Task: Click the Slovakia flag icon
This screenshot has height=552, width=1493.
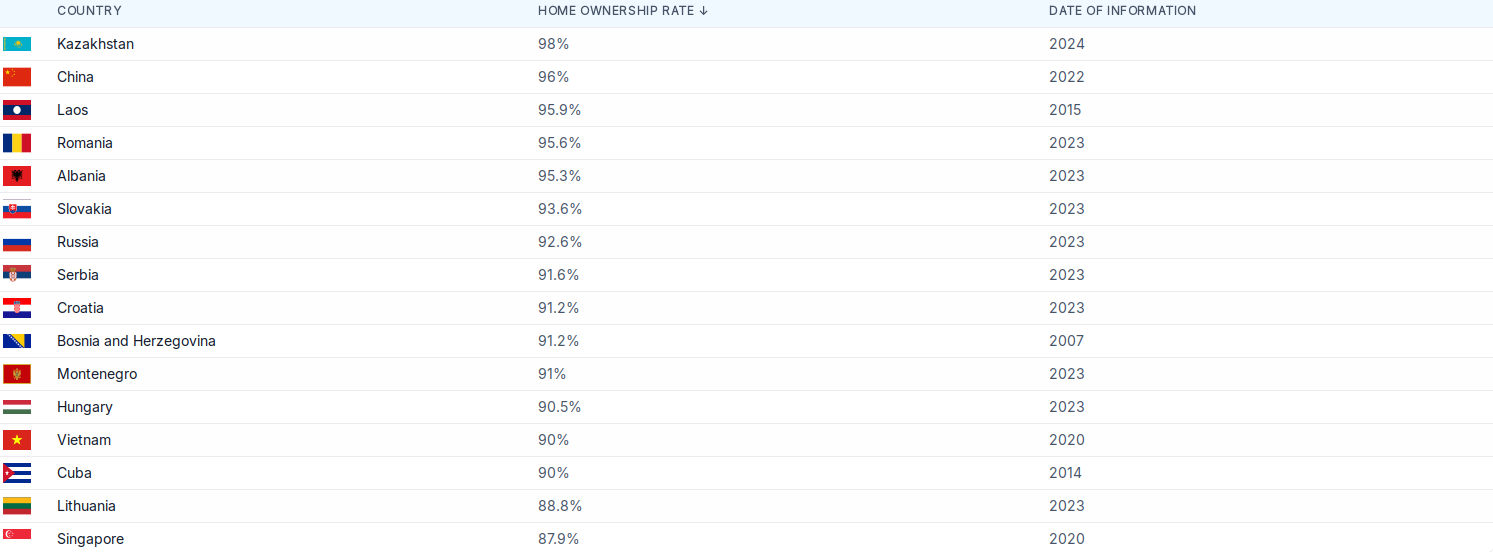Action: tap(17, 209)
